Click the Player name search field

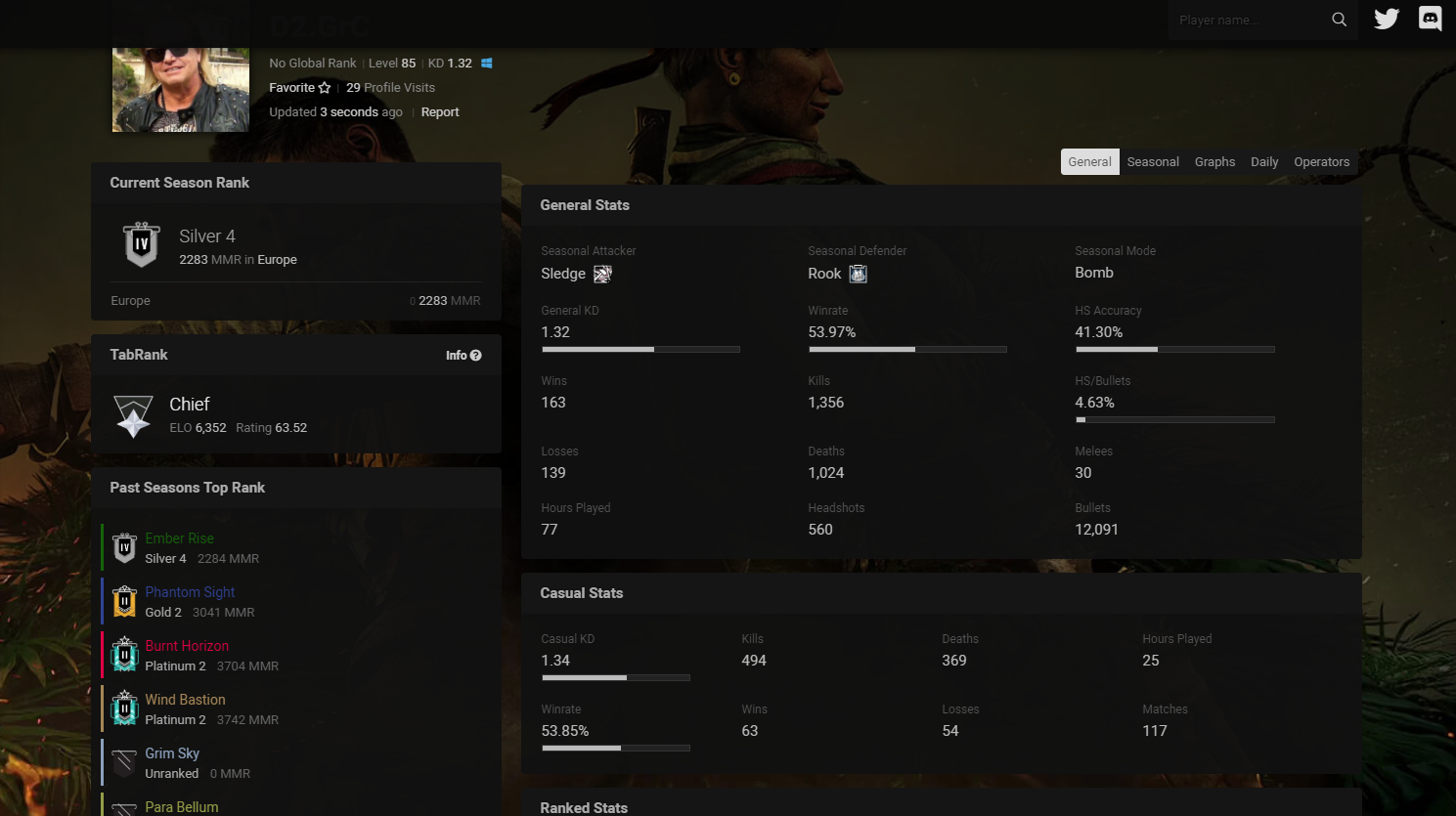tap(1247, 21)
